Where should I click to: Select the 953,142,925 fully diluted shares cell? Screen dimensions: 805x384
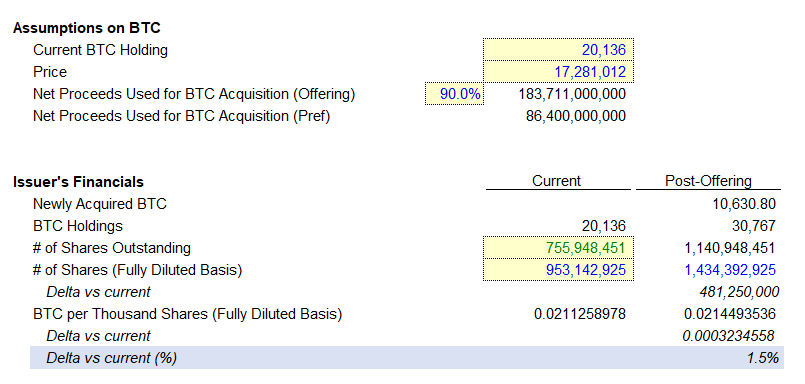(x=558, y=270)
